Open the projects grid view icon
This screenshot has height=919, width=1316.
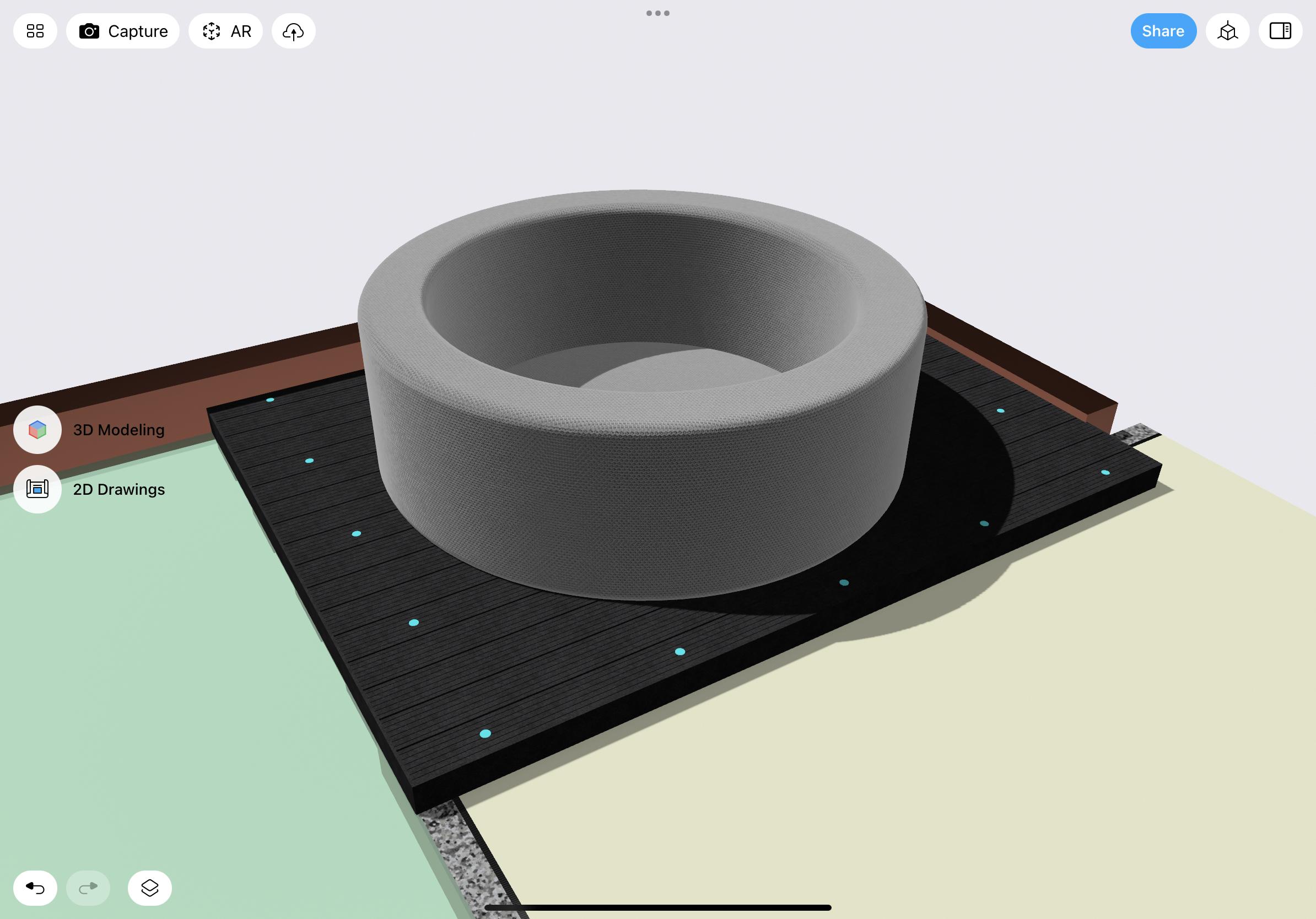[35, 31]
